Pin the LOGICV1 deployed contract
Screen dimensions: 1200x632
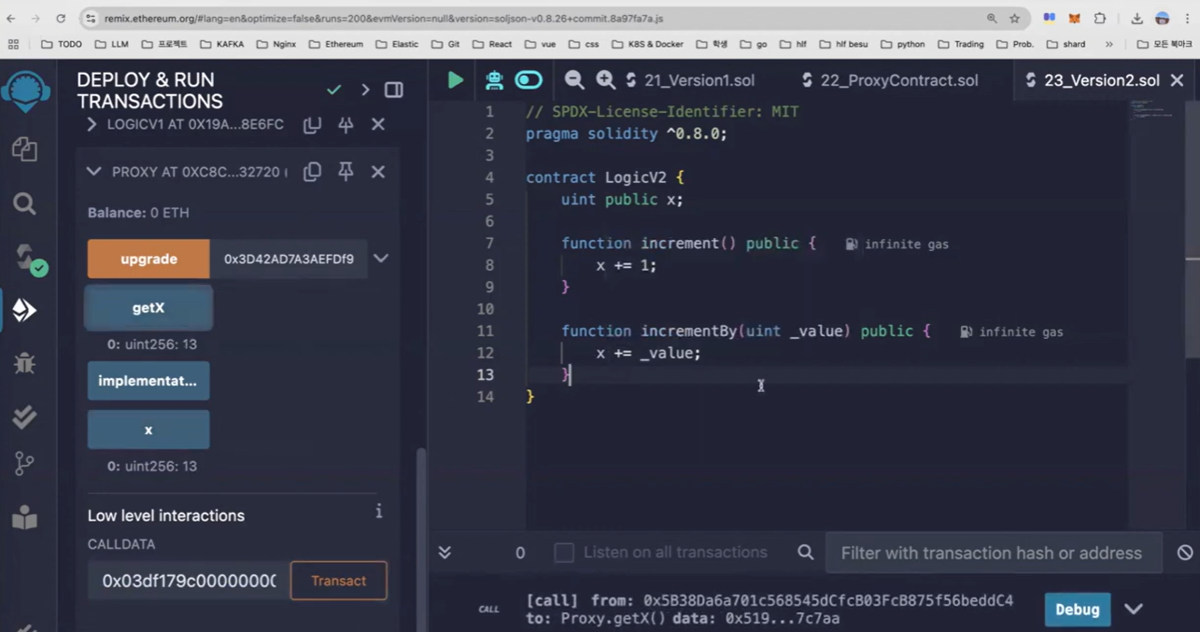345,125
